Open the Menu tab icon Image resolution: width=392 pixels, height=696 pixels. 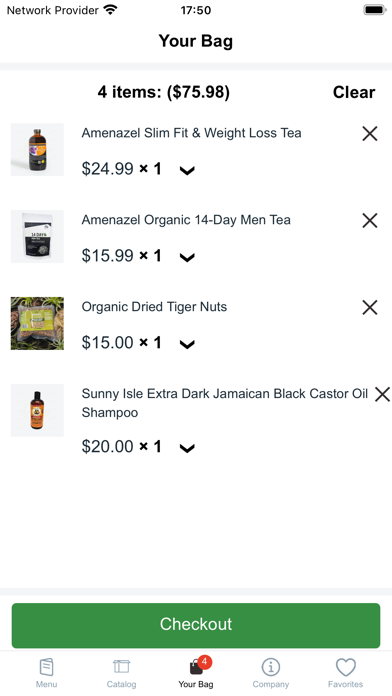[x=46, y=667]
